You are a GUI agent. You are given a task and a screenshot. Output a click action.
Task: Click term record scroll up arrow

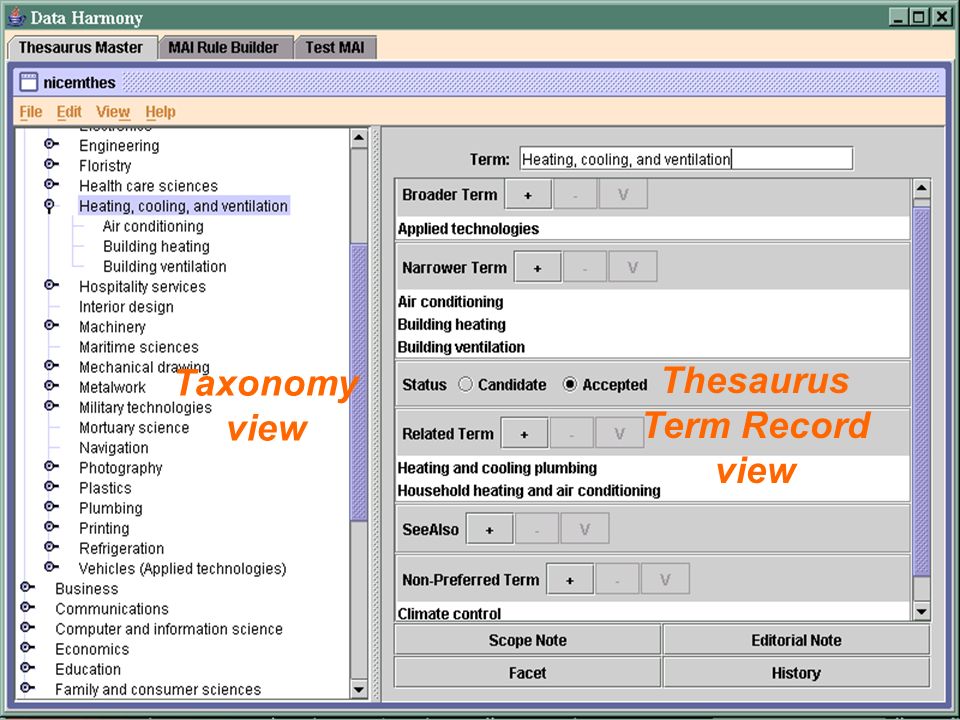pyautogui.click(x=921, y=188)
